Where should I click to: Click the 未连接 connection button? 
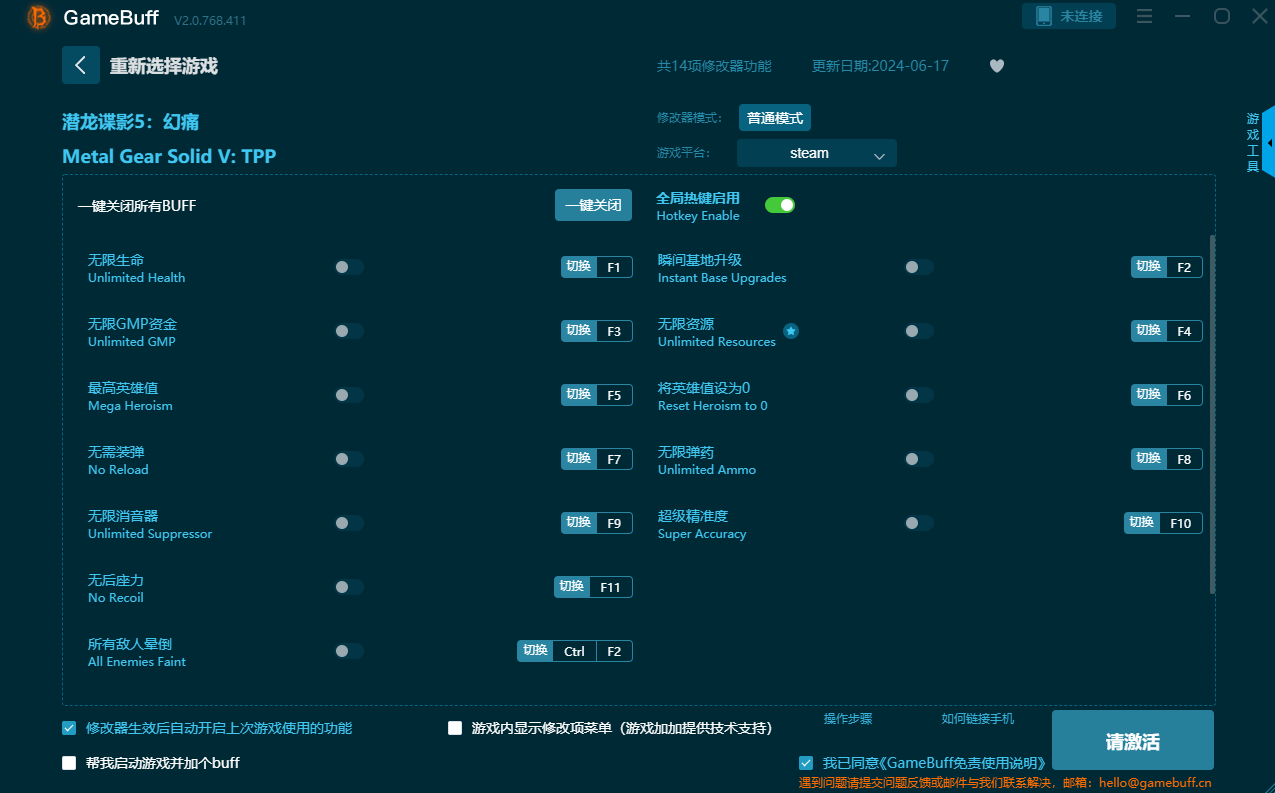pyautogui.click(x=1069, y=16)
